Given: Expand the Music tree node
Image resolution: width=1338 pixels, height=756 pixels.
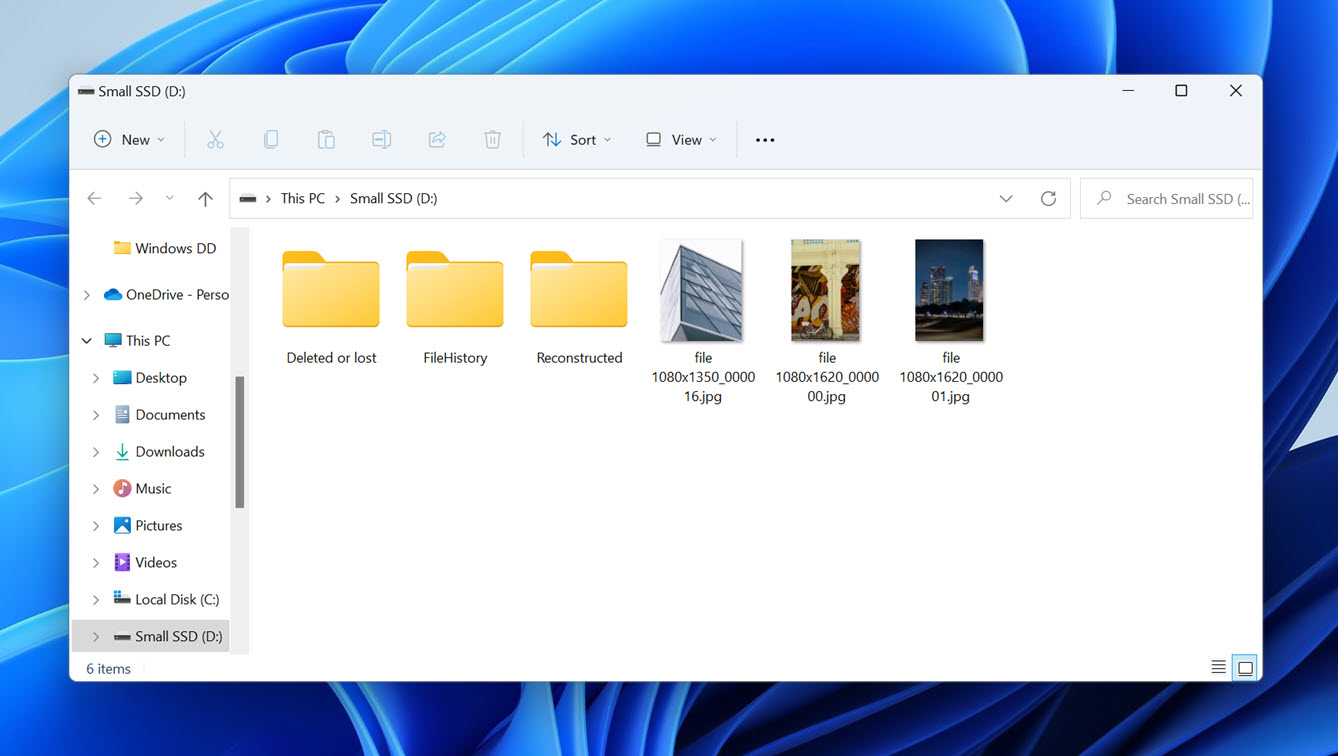Looking at the screenshot, I should (96, 489).
